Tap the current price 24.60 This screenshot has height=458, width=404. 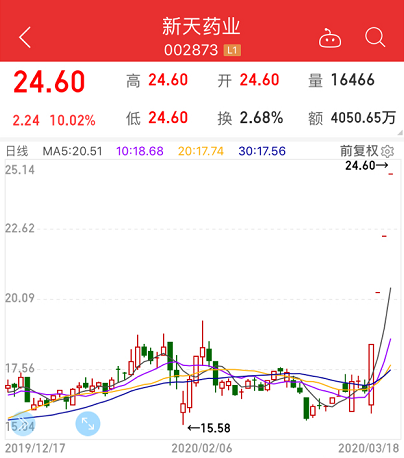tap(49, 82)
